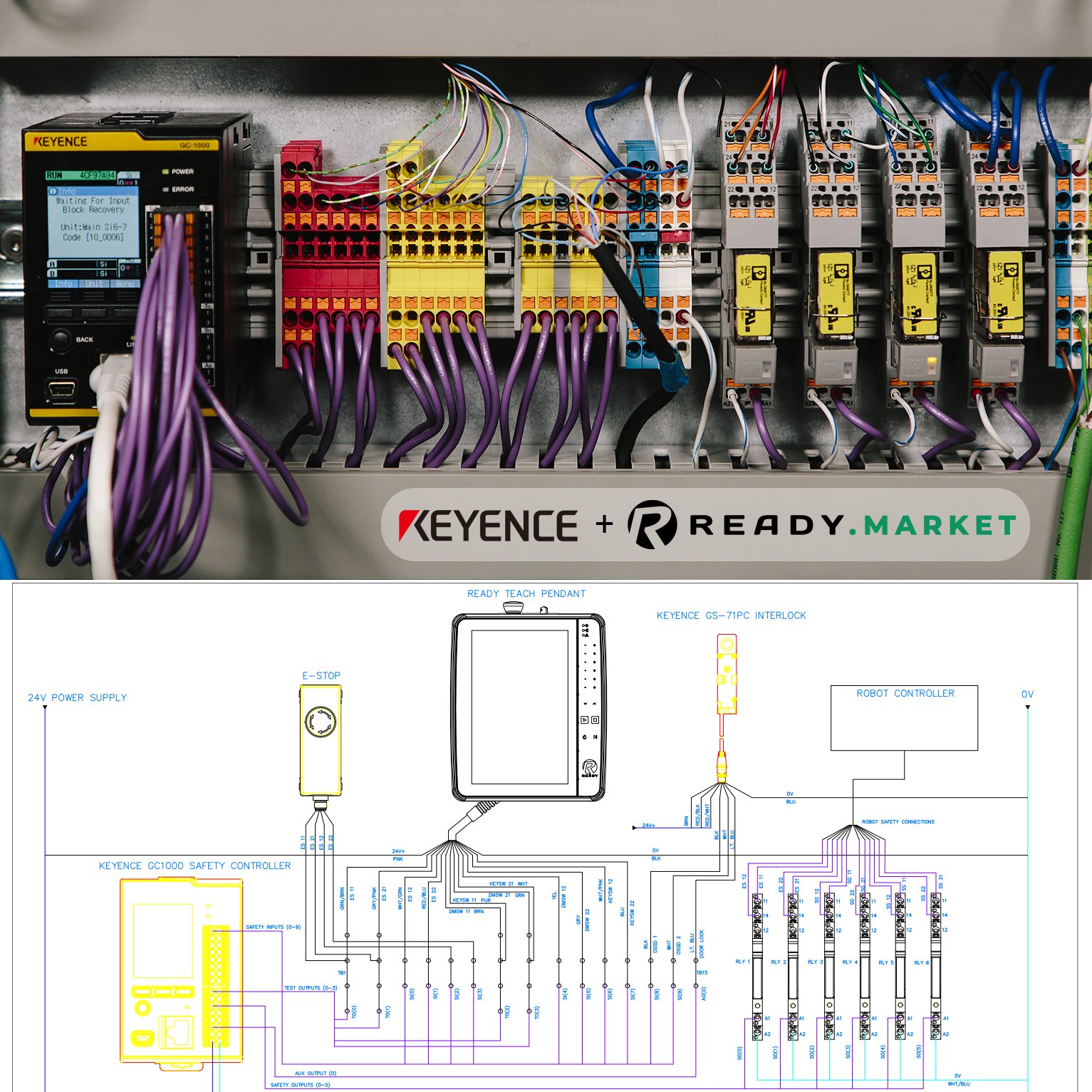1092x1092 pixels.
Task: Click 'KEYENCE GS-71PC INTERLOCK' label
Action: pyautogui.click(x=732, y=615)
